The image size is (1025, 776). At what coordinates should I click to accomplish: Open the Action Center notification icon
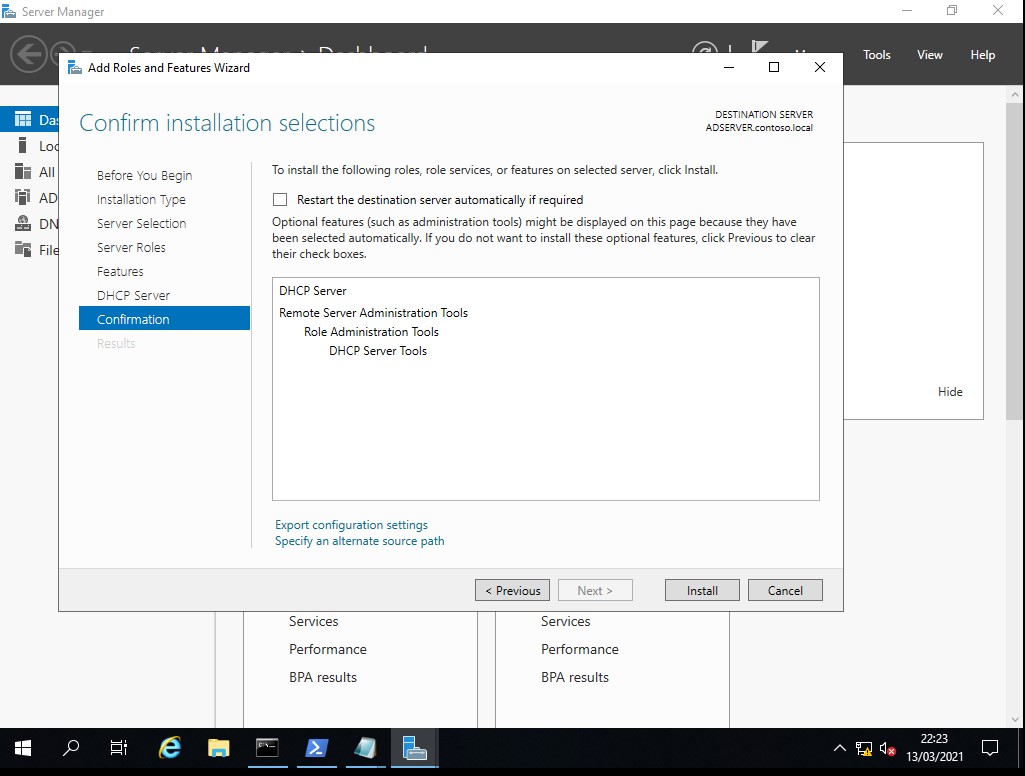pos(990,748)
